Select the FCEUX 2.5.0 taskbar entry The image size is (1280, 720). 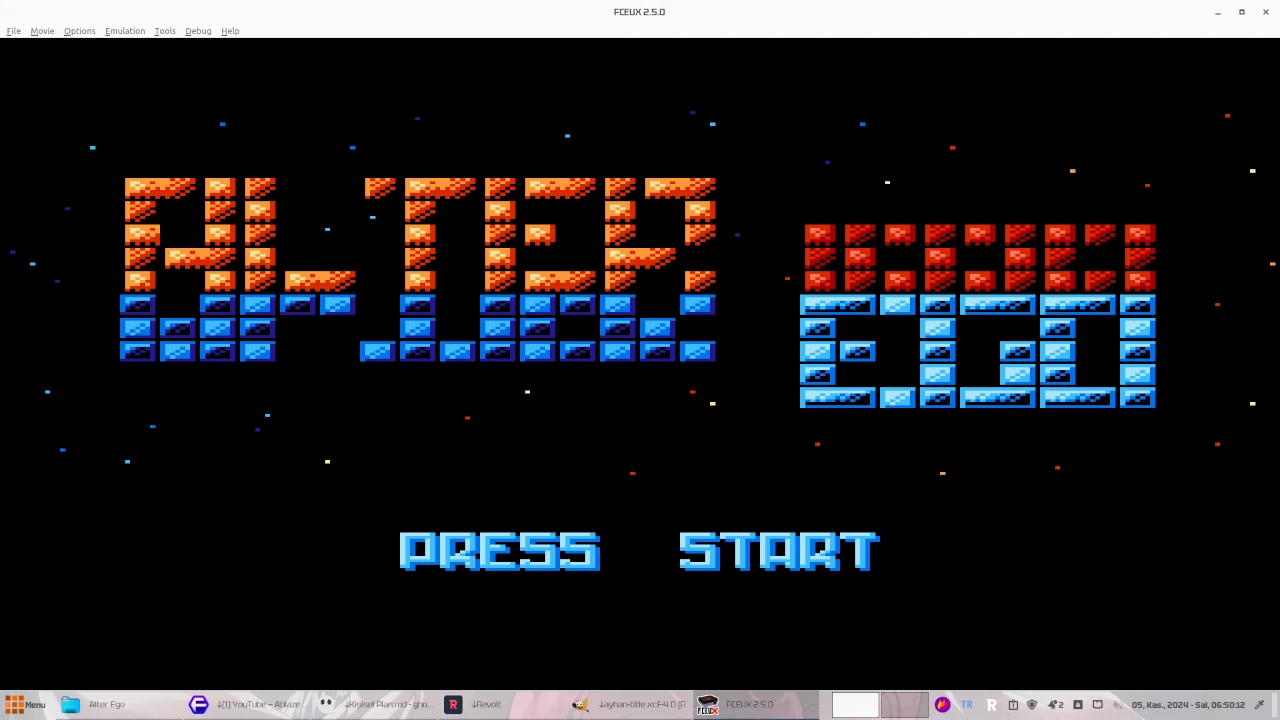757,705
